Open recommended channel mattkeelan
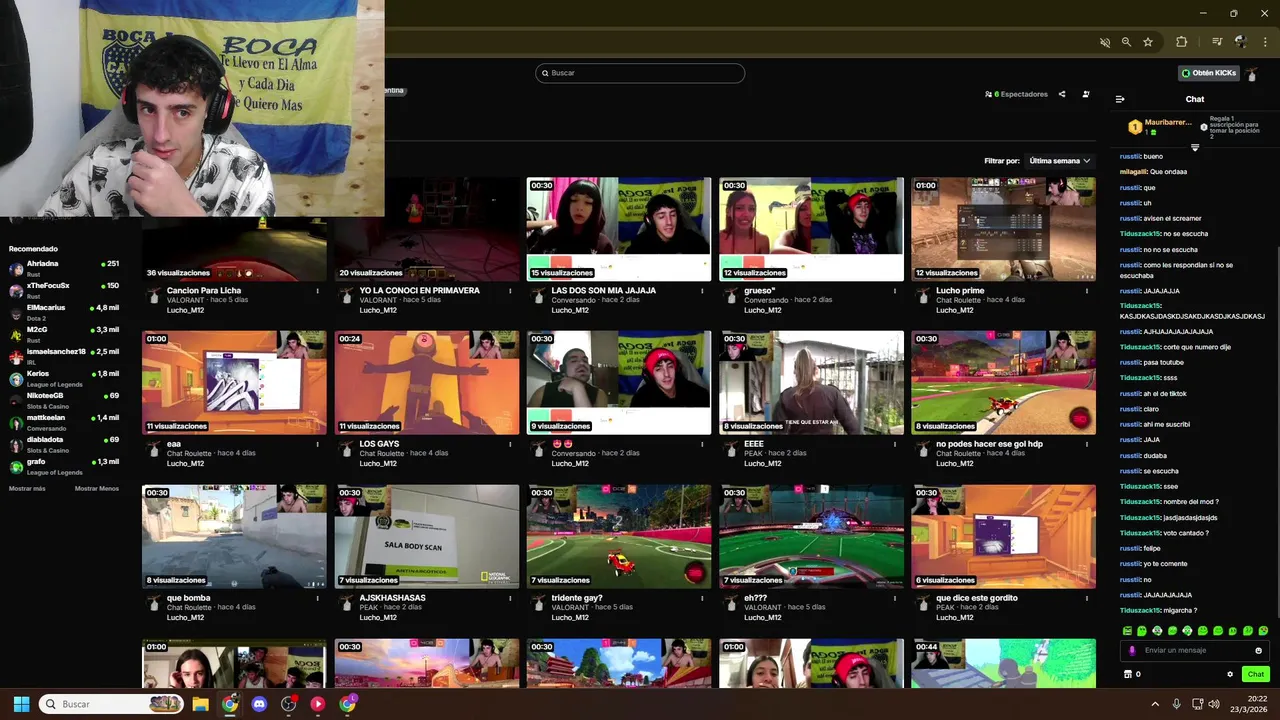Viewport: 1280px width, 720px height. click(63, 422)
